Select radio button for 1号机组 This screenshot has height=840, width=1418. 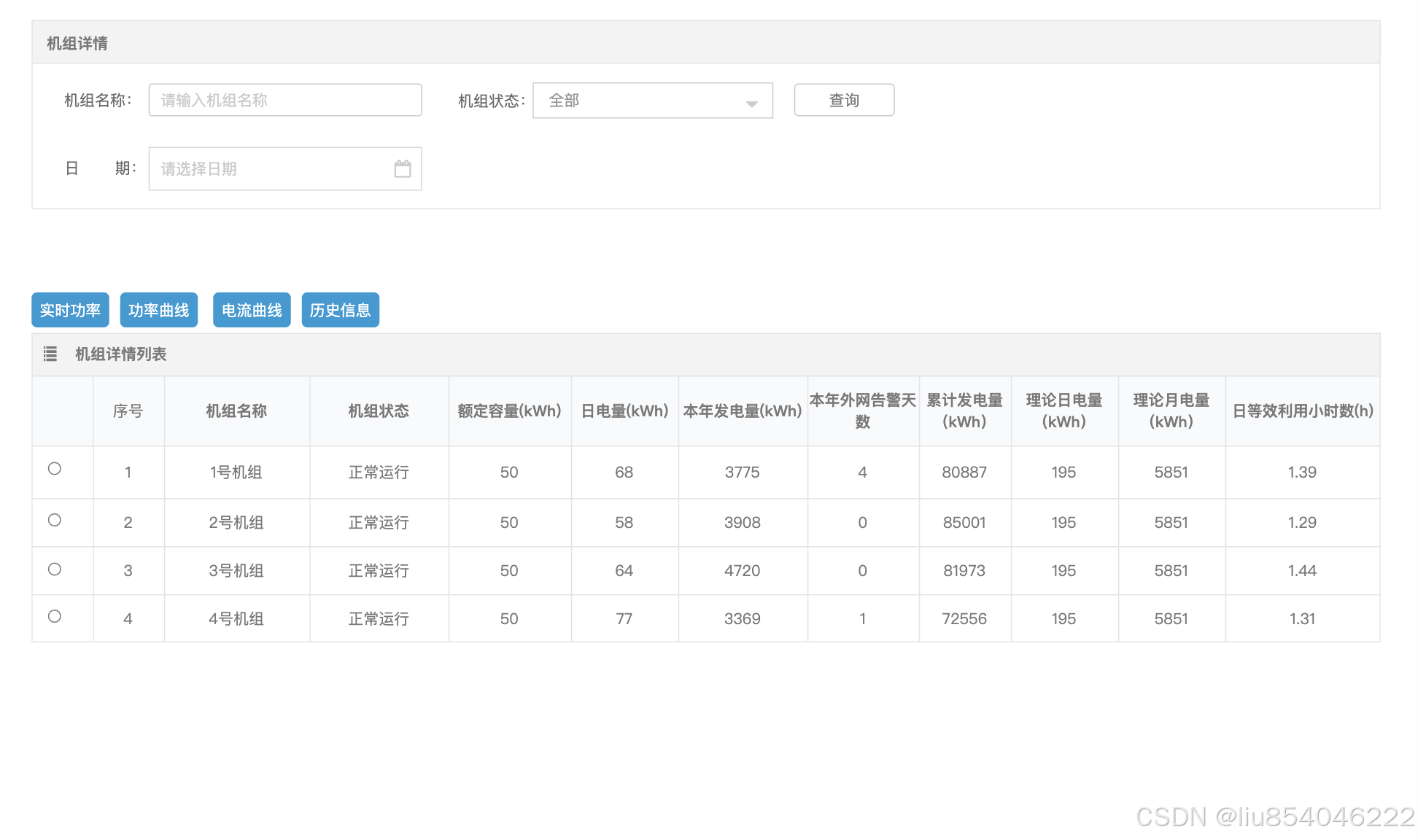[55, 469]
